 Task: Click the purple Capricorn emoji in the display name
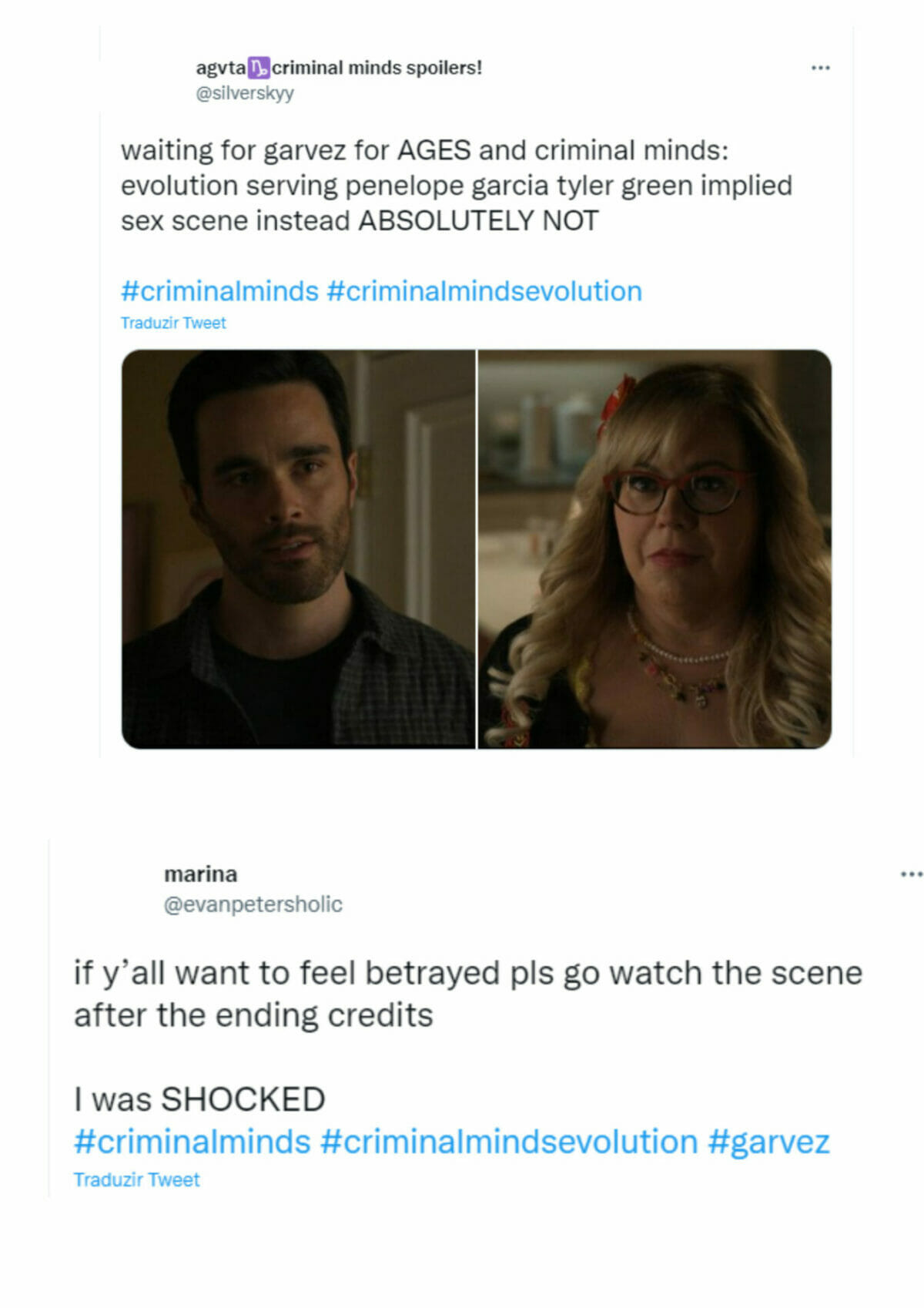[x=259, y=68]
